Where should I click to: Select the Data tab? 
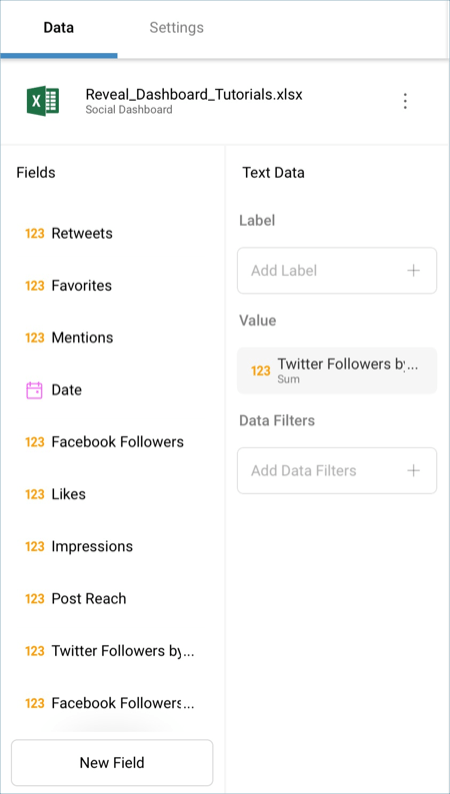59,27
